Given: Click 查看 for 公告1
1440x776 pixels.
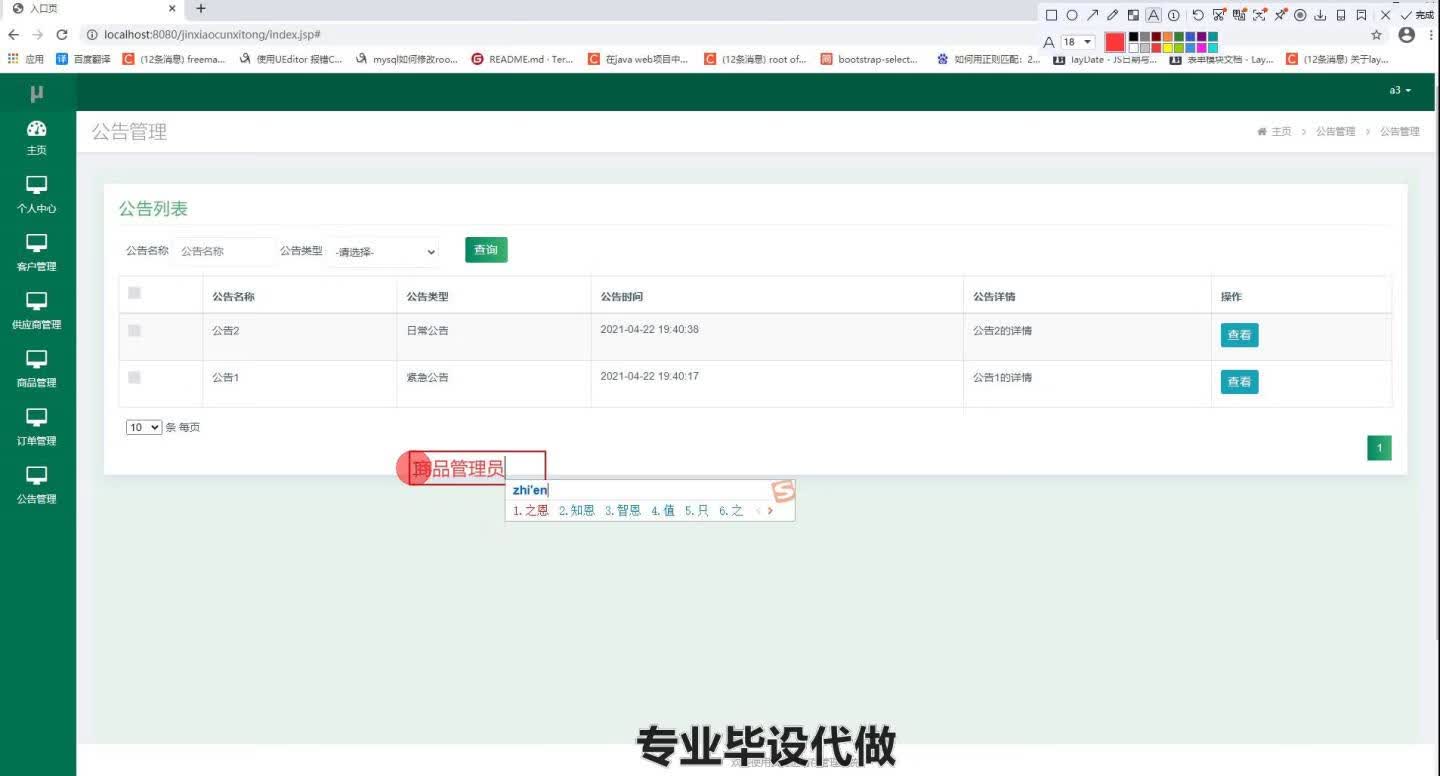Looking at the screenshot, I should pos(1239,382).
